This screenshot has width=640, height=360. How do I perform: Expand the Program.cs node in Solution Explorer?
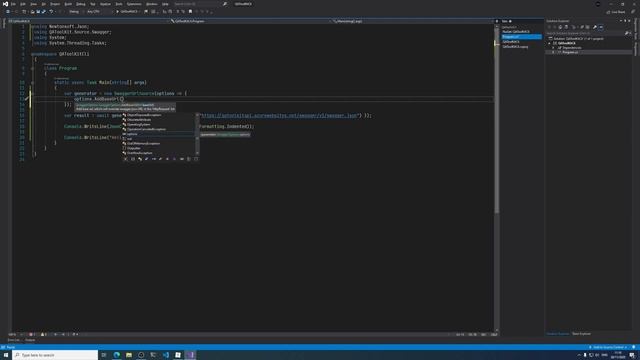pyautogui.click(x=553, y=52)
